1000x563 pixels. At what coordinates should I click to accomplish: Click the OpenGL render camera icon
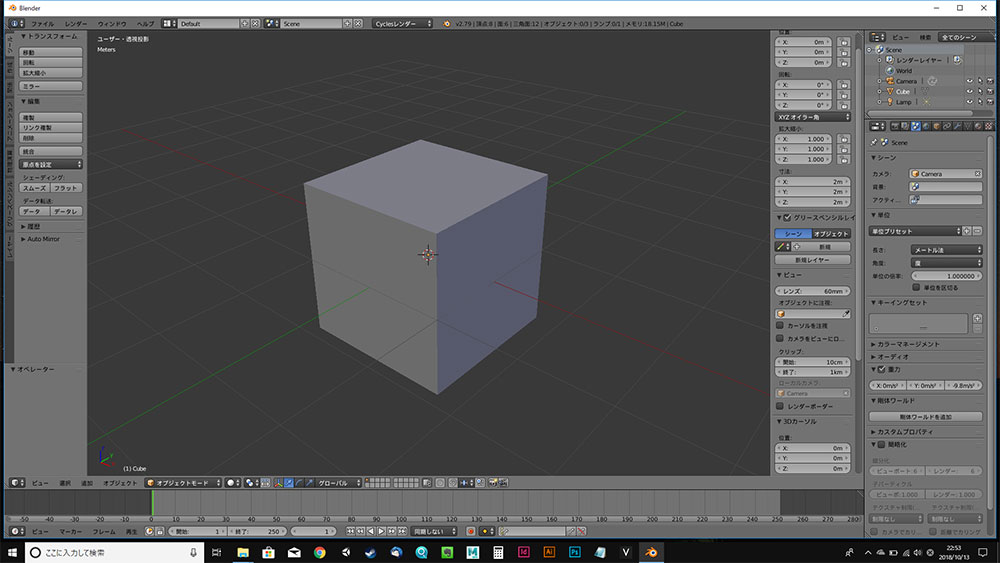tap(493, 483)
